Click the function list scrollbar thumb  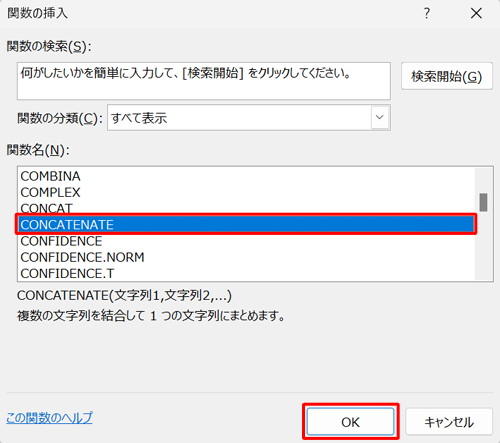[x=483, y=202]
